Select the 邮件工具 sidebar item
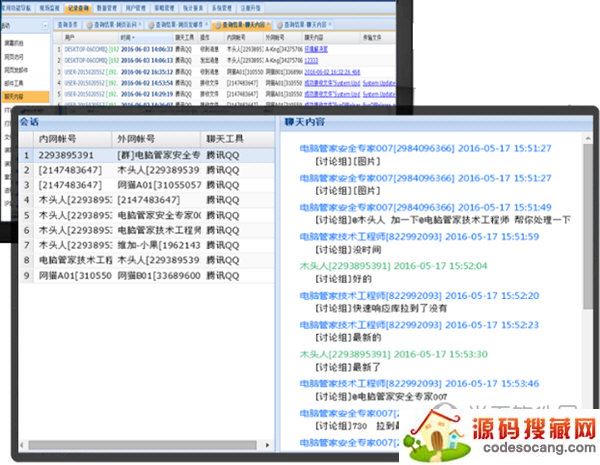Viewport: 600px width, 465px height. coord(17,83)
